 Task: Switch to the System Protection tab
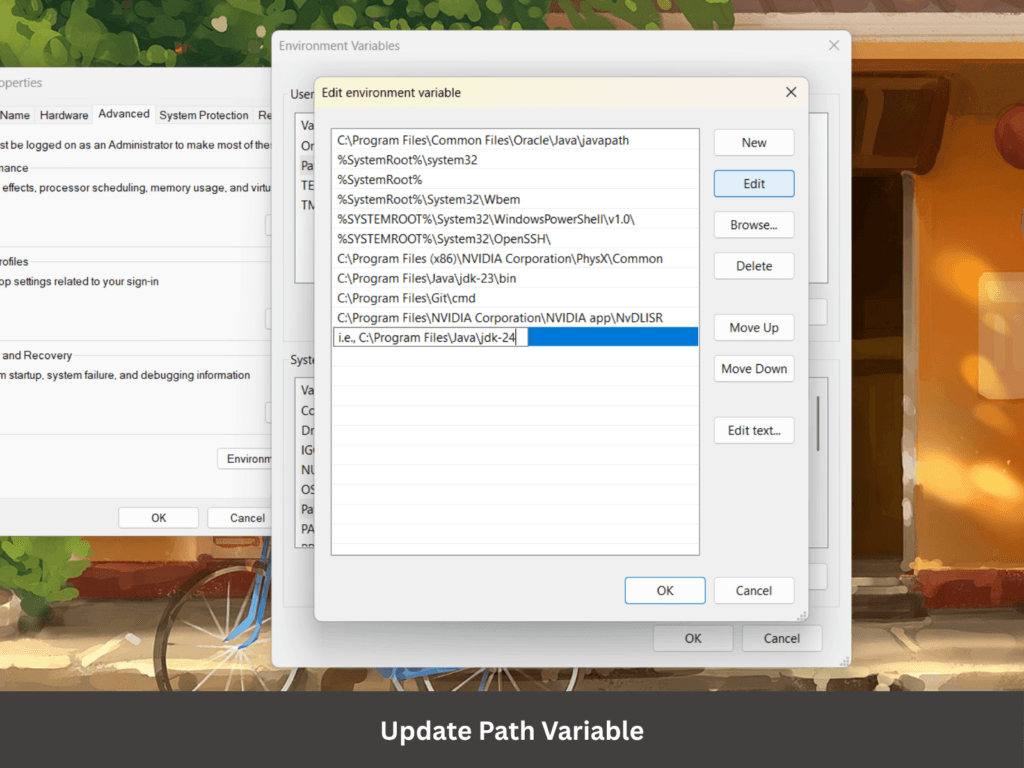[203, 115]
